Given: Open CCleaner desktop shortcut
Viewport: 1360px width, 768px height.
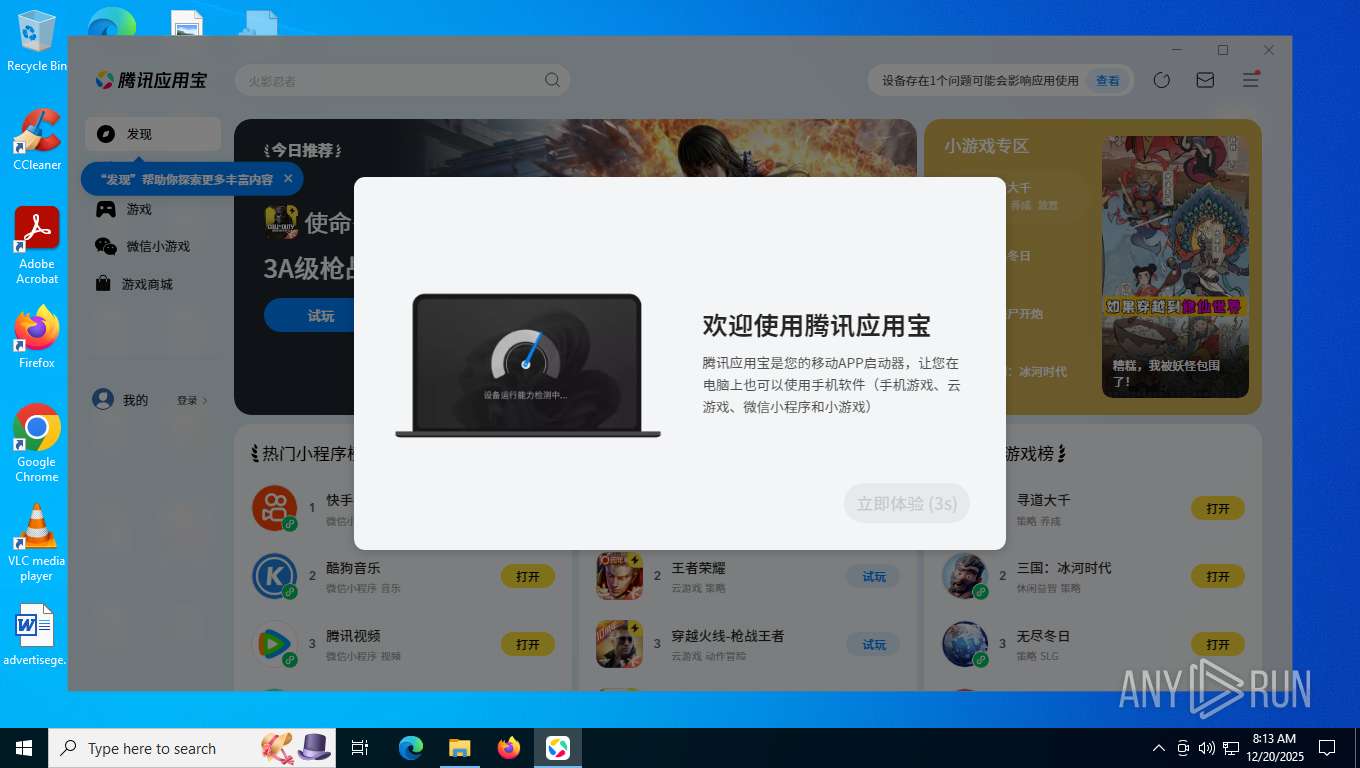Looking at the screenshot, I should [37, 140].
